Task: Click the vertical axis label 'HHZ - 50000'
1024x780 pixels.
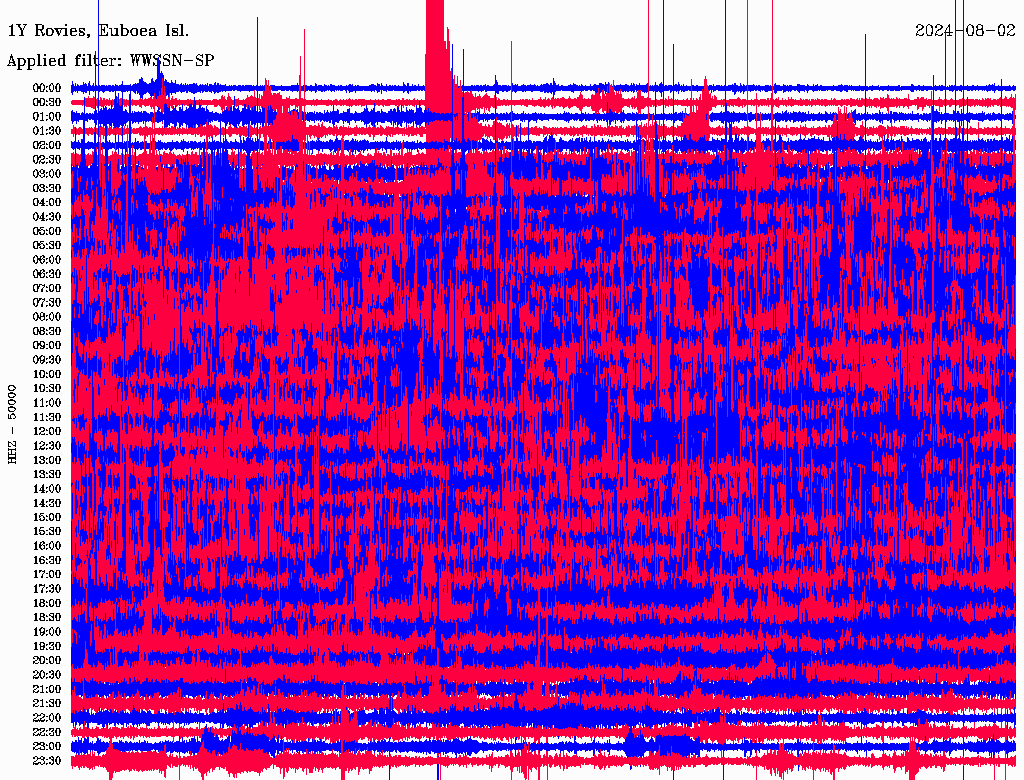Action: coord(12,425)
